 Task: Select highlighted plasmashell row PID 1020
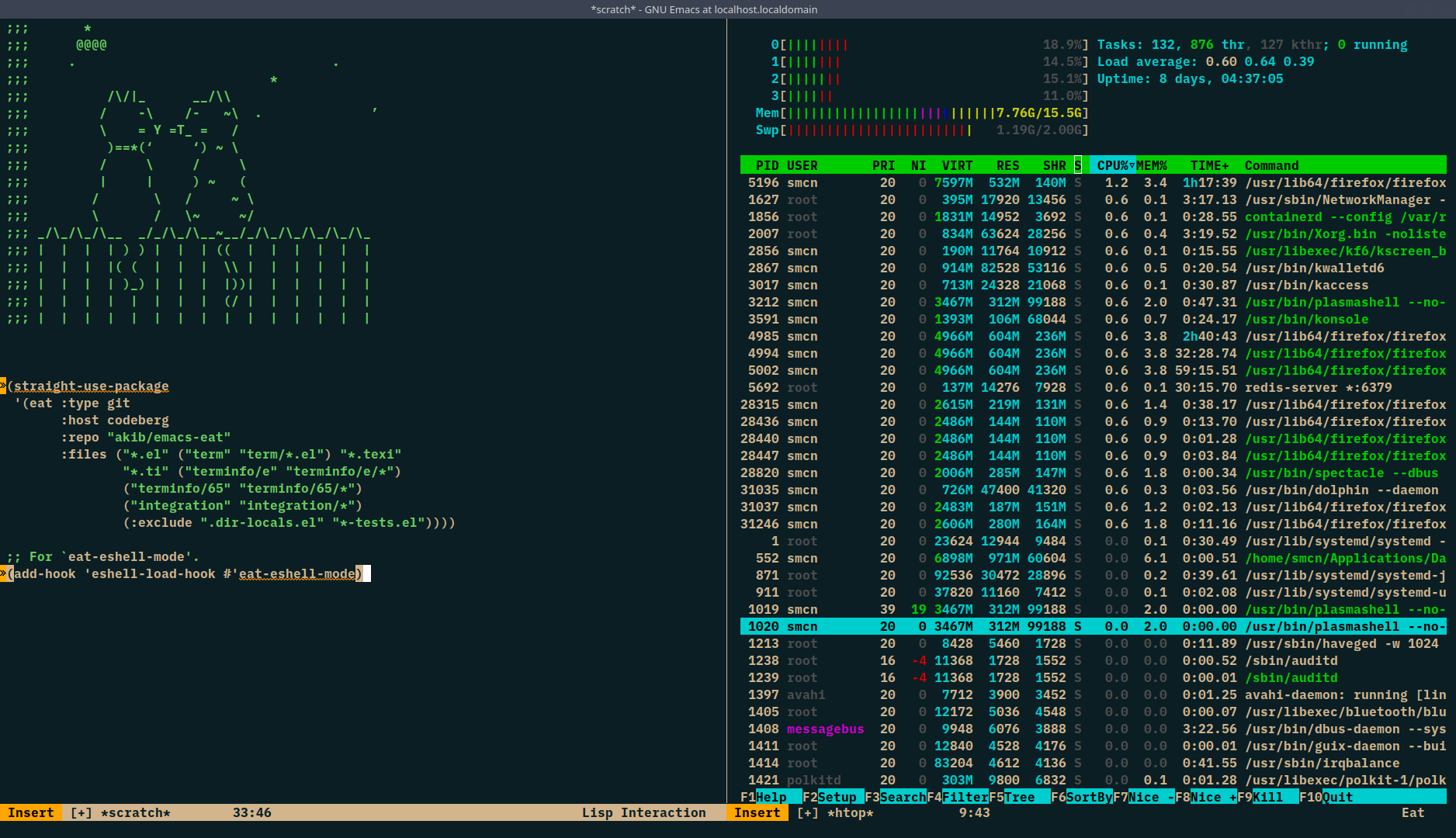(x=1094, y=626)
